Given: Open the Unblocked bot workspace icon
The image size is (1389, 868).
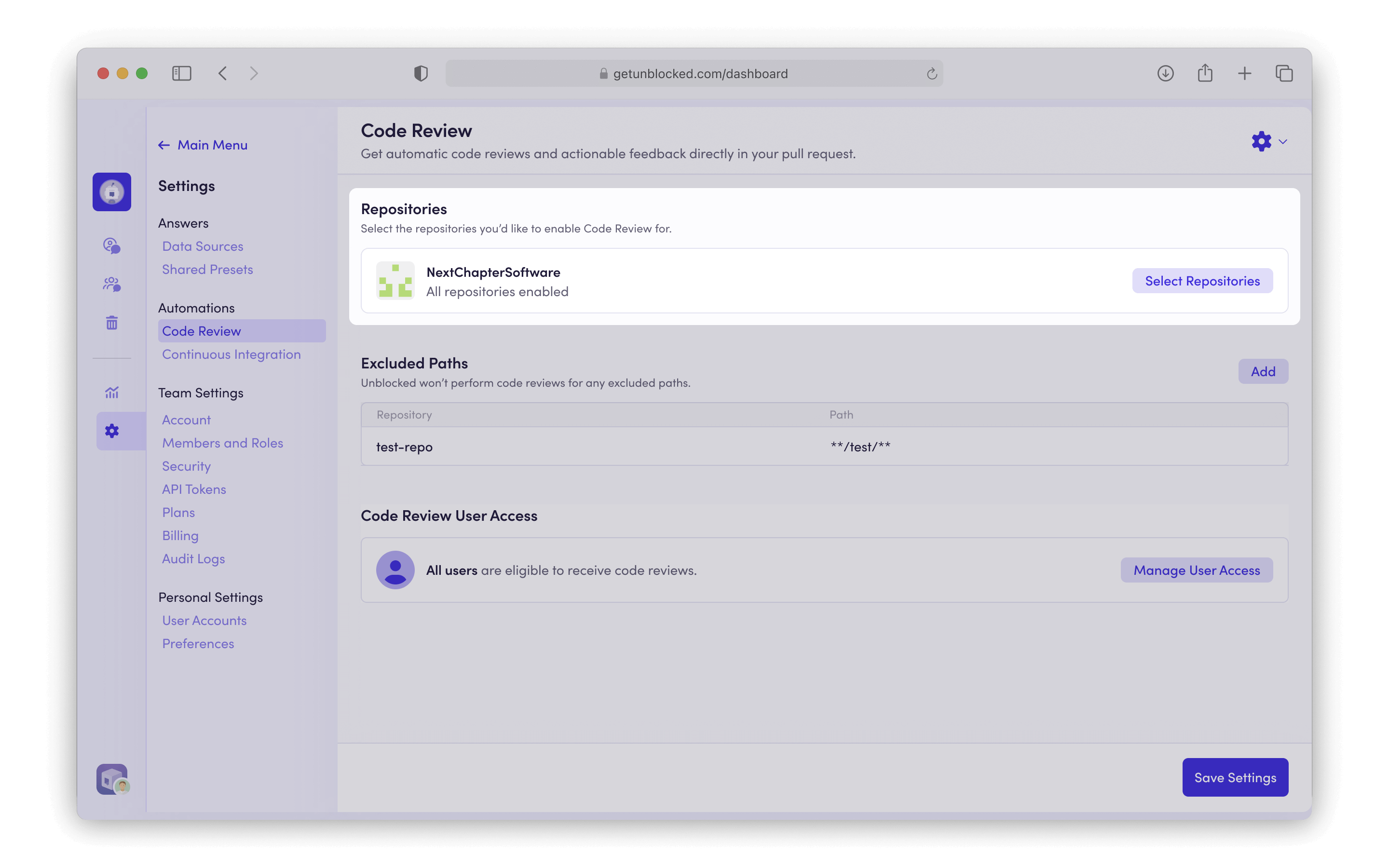Looking at the screenshot, I should coord(111,192).
